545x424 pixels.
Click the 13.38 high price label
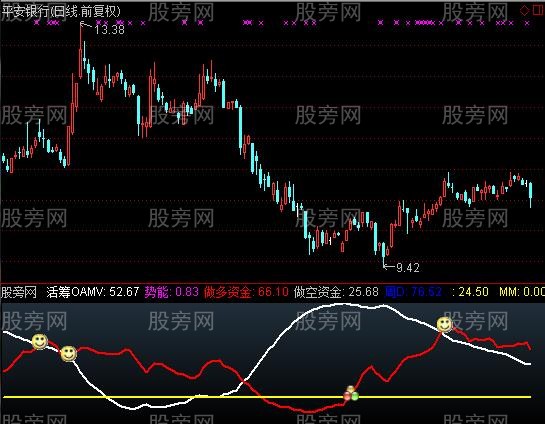109,30
